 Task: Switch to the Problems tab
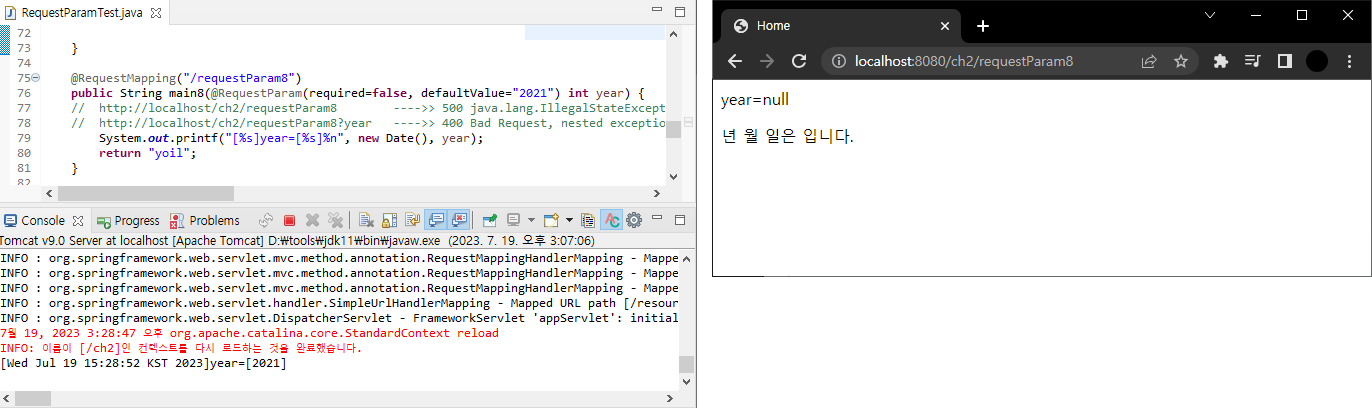coord(206,220)
